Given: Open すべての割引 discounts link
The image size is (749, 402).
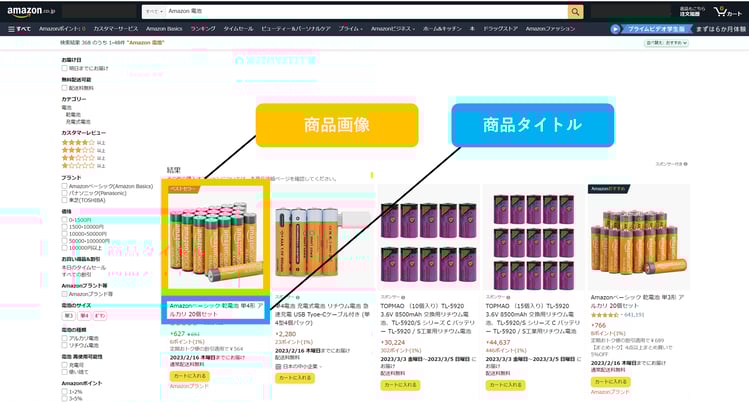Looking at the screenshot, I should point(76,275).
